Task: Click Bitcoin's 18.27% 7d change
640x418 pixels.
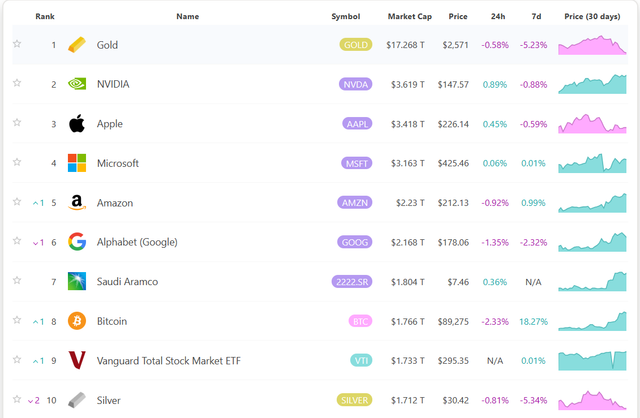Action: [533, 322]
